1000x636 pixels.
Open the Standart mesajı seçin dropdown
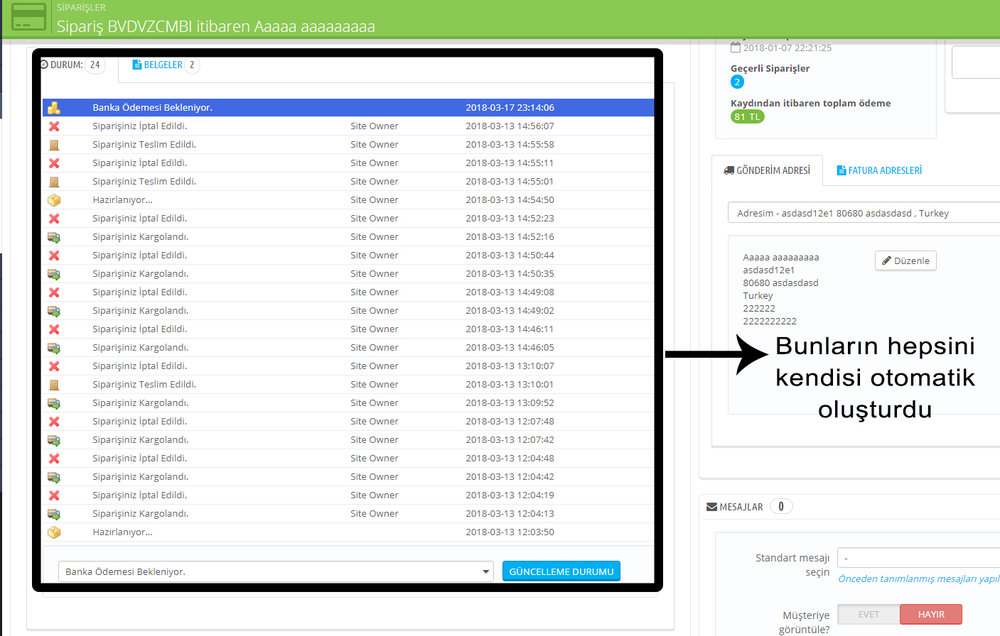coord(918,558)
